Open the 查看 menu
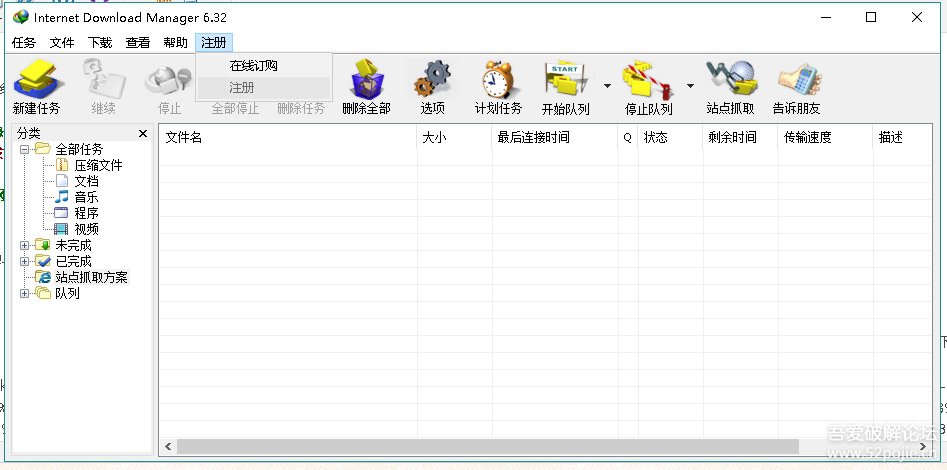 [x=138, y=43]
